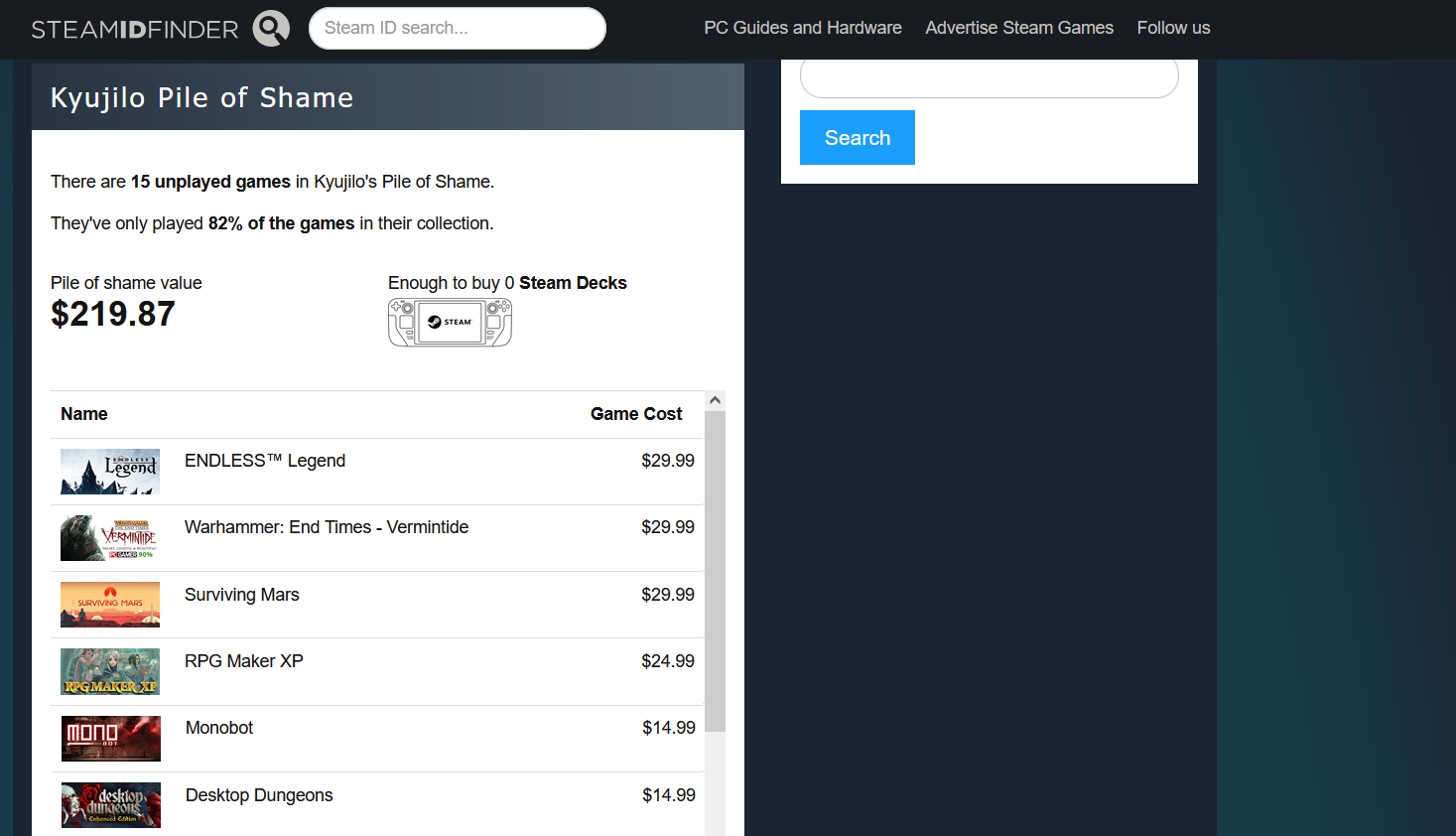Click RPG Maker XP price $24.99
The image size is (1456, 836).
tap(668, 661)
